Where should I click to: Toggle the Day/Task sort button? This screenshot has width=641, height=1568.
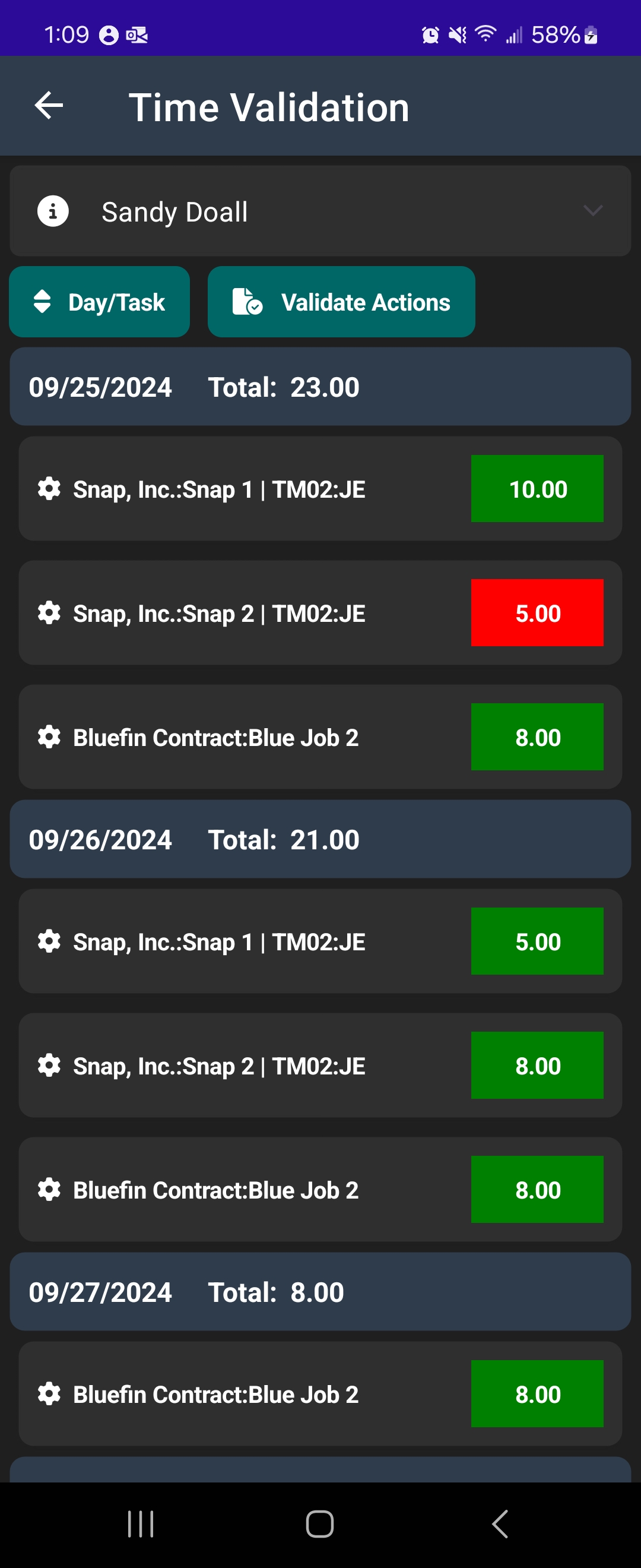[99, 302]
